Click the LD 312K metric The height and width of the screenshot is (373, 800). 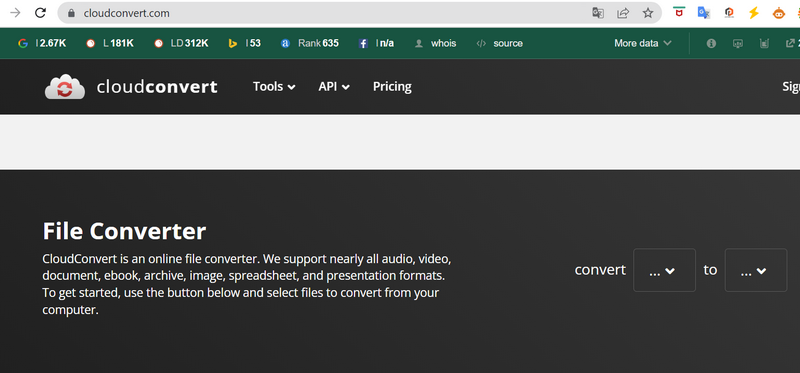click(181, 43)
